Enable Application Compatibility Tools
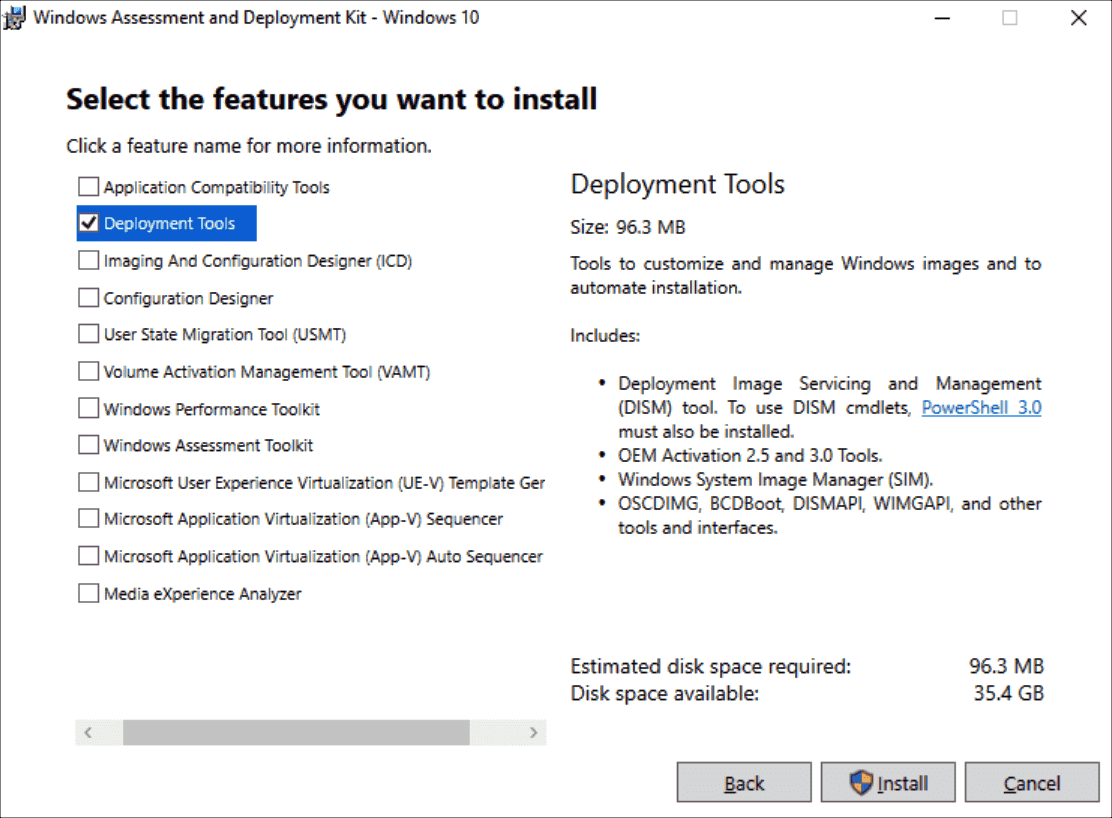 pos(88,186)
